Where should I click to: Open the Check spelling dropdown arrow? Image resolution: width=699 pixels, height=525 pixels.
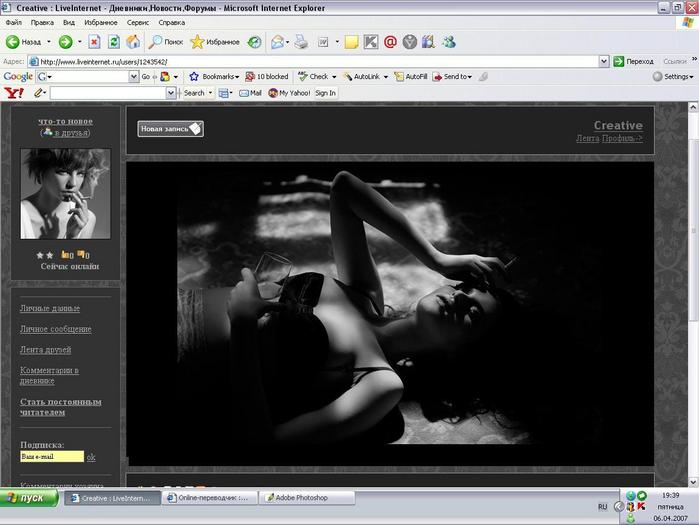pyautogui.click(x=334, y=77)
